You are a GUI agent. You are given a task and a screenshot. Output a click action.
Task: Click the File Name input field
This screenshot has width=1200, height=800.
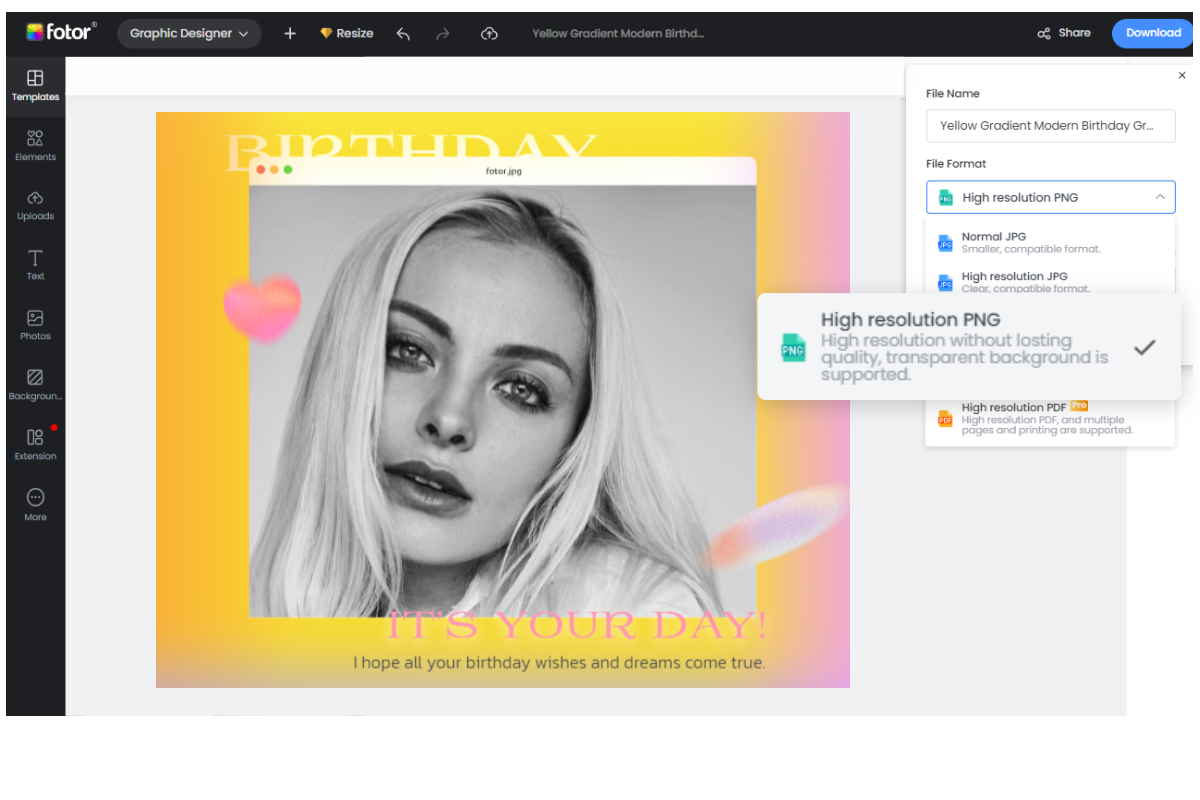coord(1050,126)
